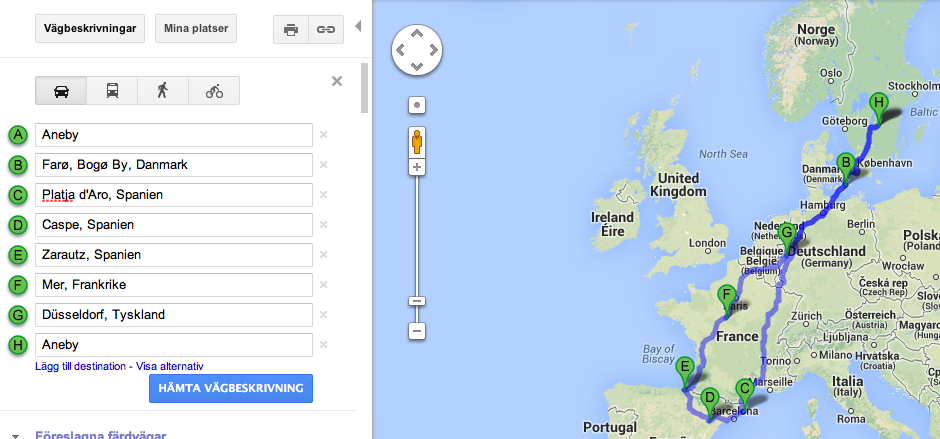This screenshot has height=439, width=940.
Task: Select bicycle directions mode
Action: click(214, 91)
